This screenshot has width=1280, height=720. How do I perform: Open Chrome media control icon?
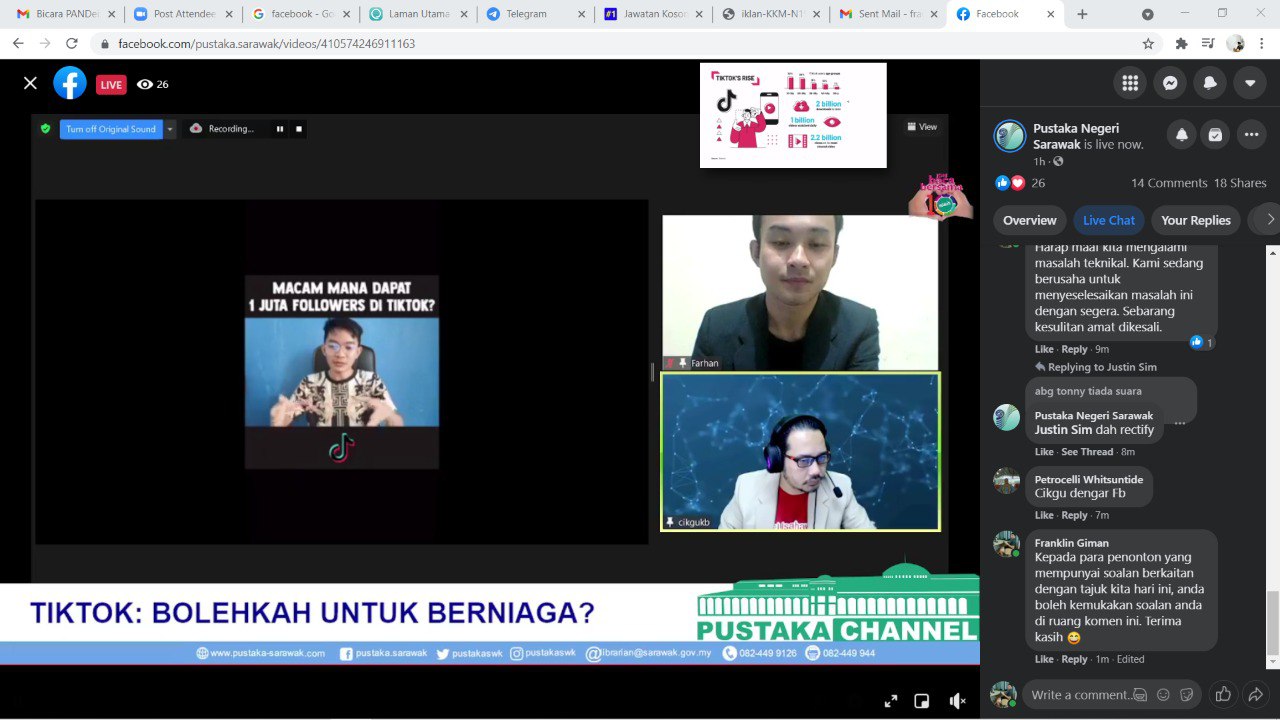point(1208,44)
